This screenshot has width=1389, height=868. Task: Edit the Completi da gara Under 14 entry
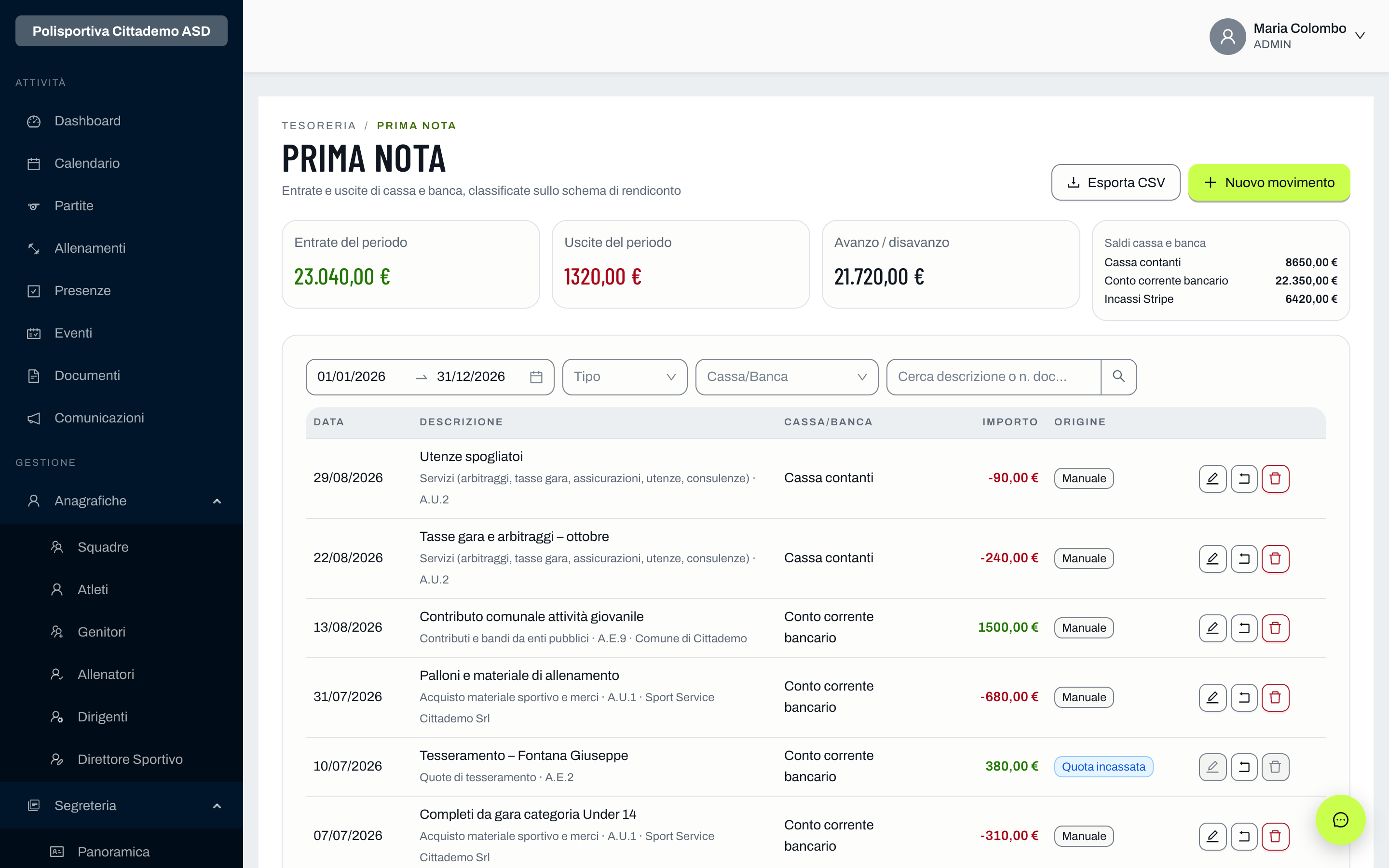(1212, 836)
